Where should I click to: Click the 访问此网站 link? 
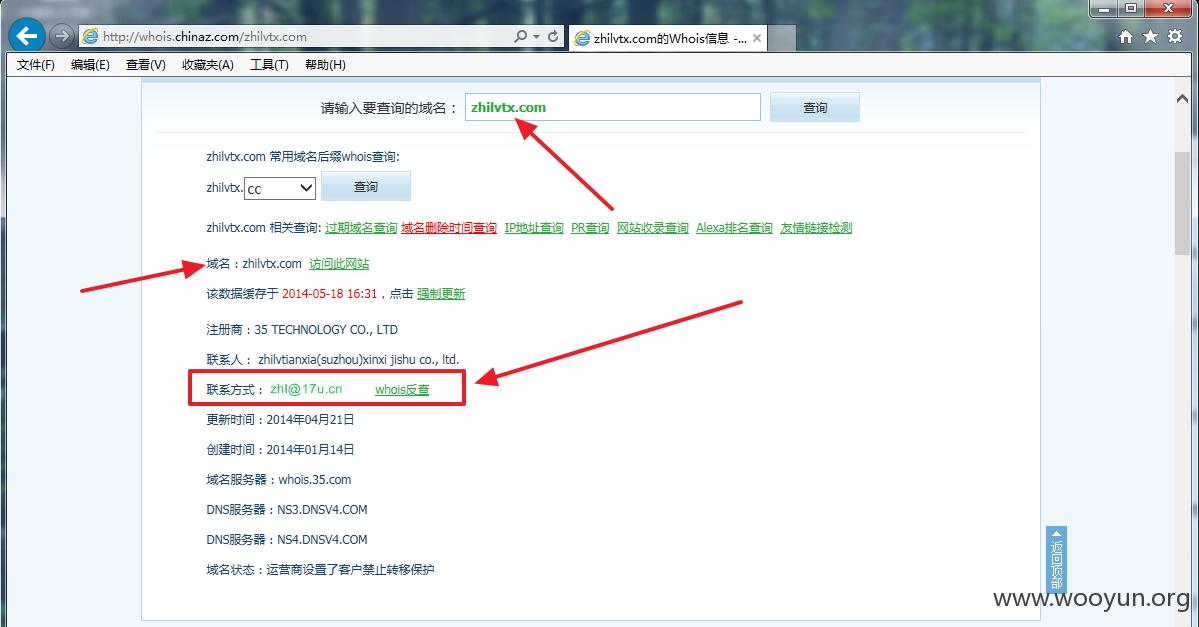pos(339,264)
